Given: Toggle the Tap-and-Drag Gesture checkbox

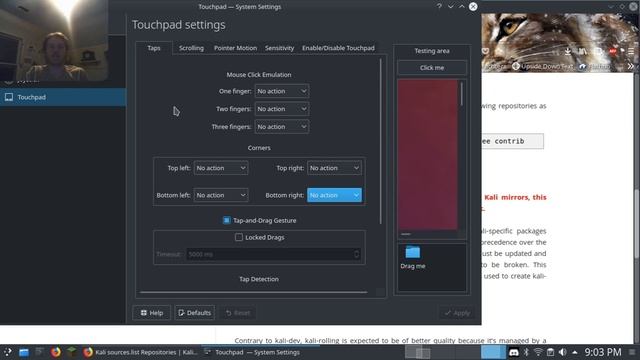Looking at the screenshot, I should 227,220.
